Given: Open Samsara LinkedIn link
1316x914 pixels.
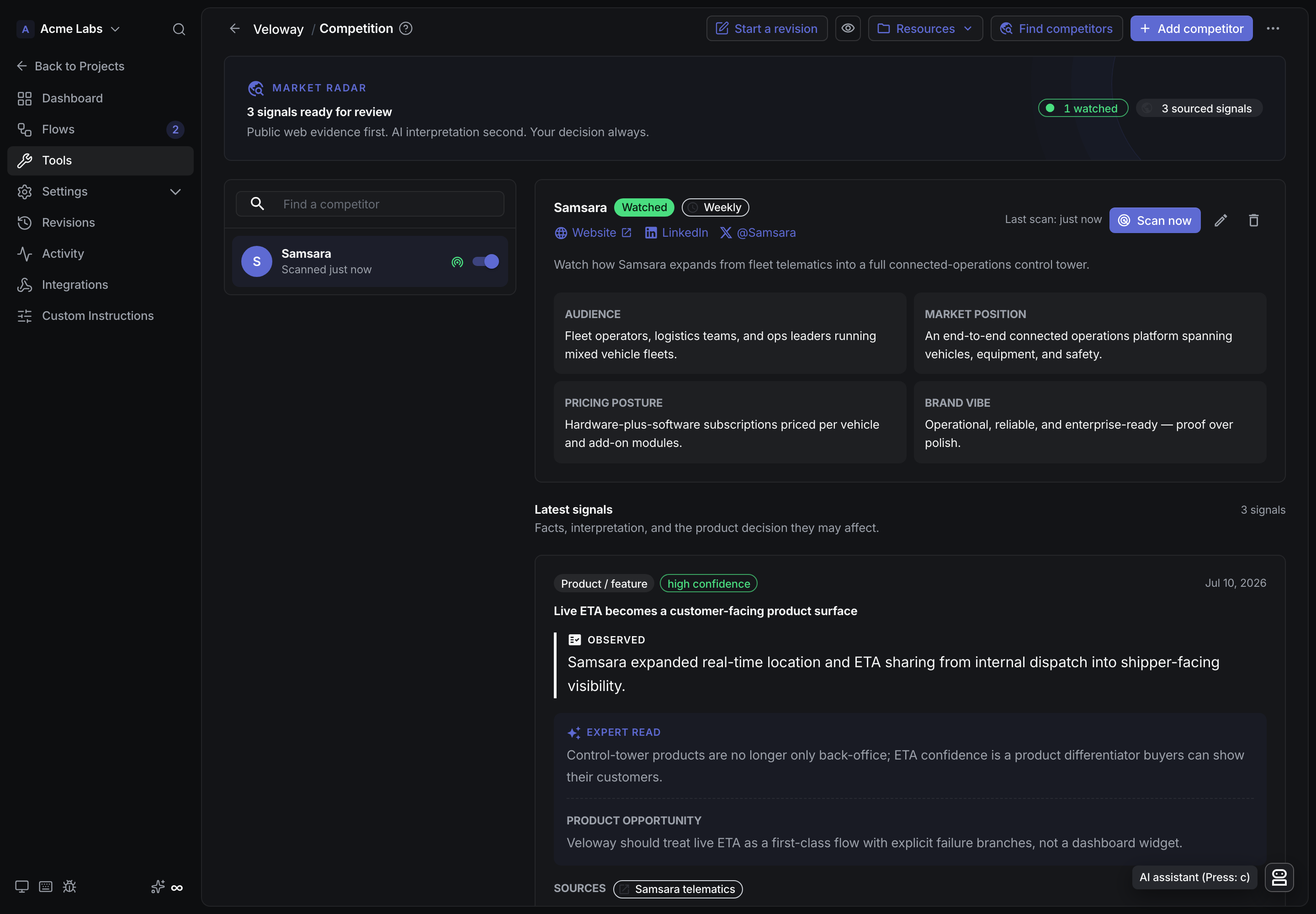Looking at the screenshot, I should pyautogui.click(x=676, y=233).
